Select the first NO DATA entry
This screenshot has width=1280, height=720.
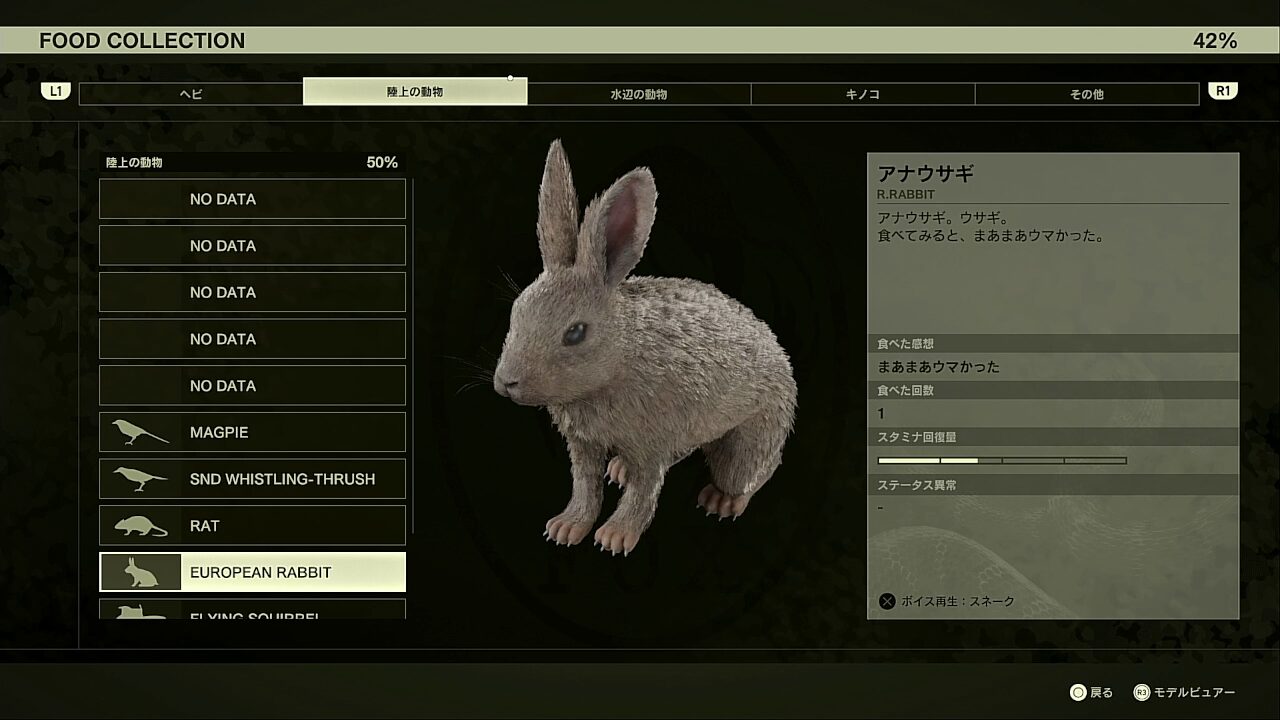click(x=252, y=199)
